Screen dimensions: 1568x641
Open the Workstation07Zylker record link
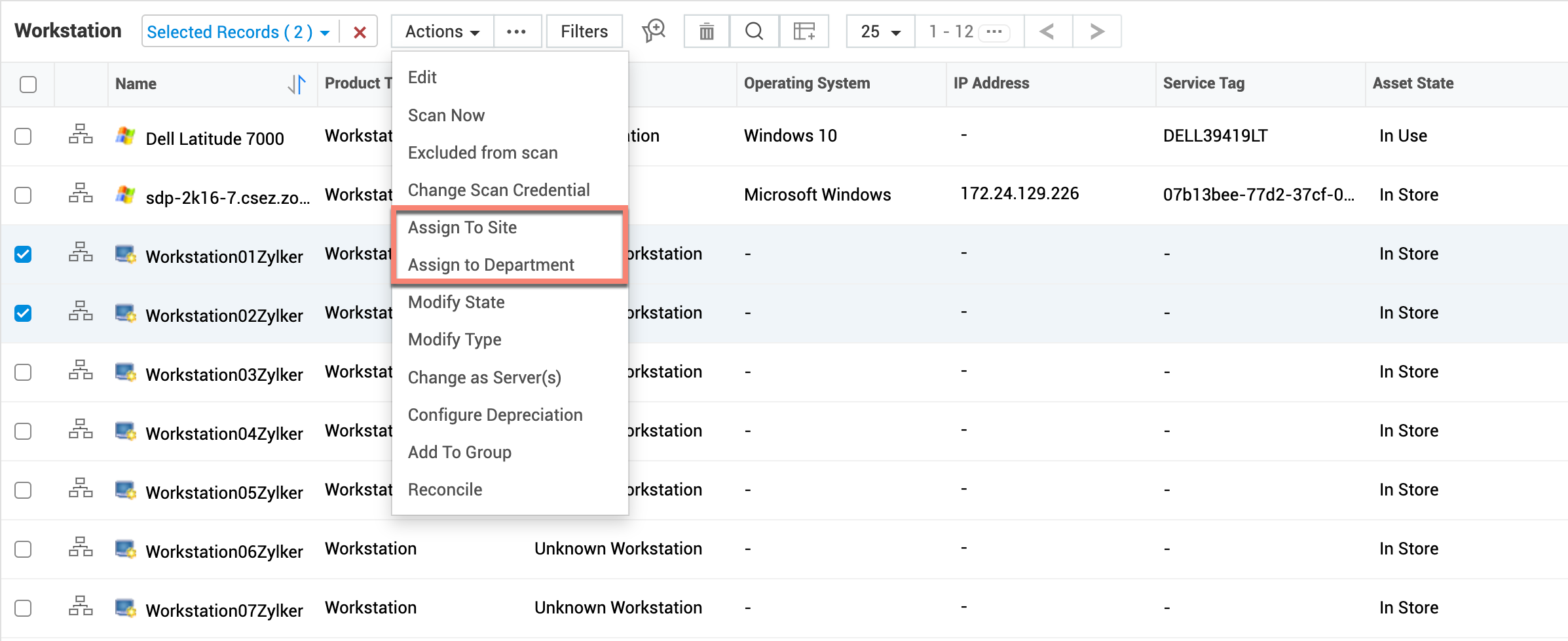pyautogui.click(x=224, y=610)
